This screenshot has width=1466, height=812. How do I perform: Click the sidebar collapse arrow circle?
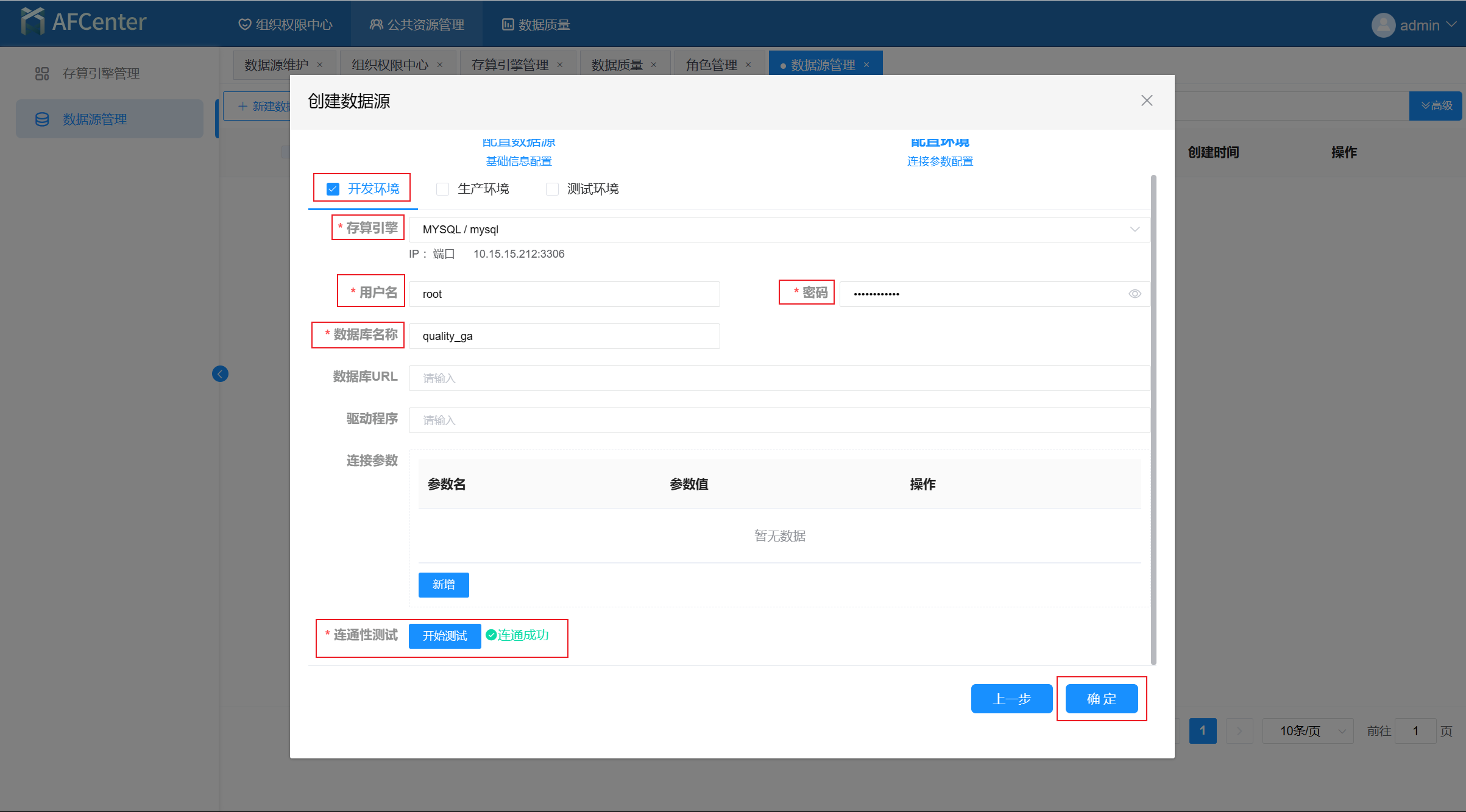[220, 374]
